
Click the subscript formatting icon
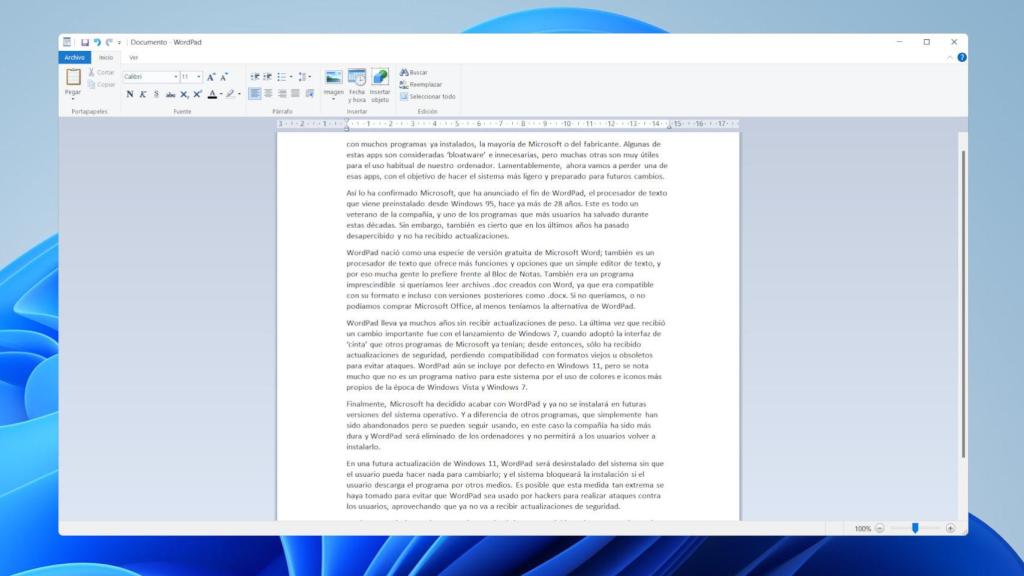tap(185, 94)
